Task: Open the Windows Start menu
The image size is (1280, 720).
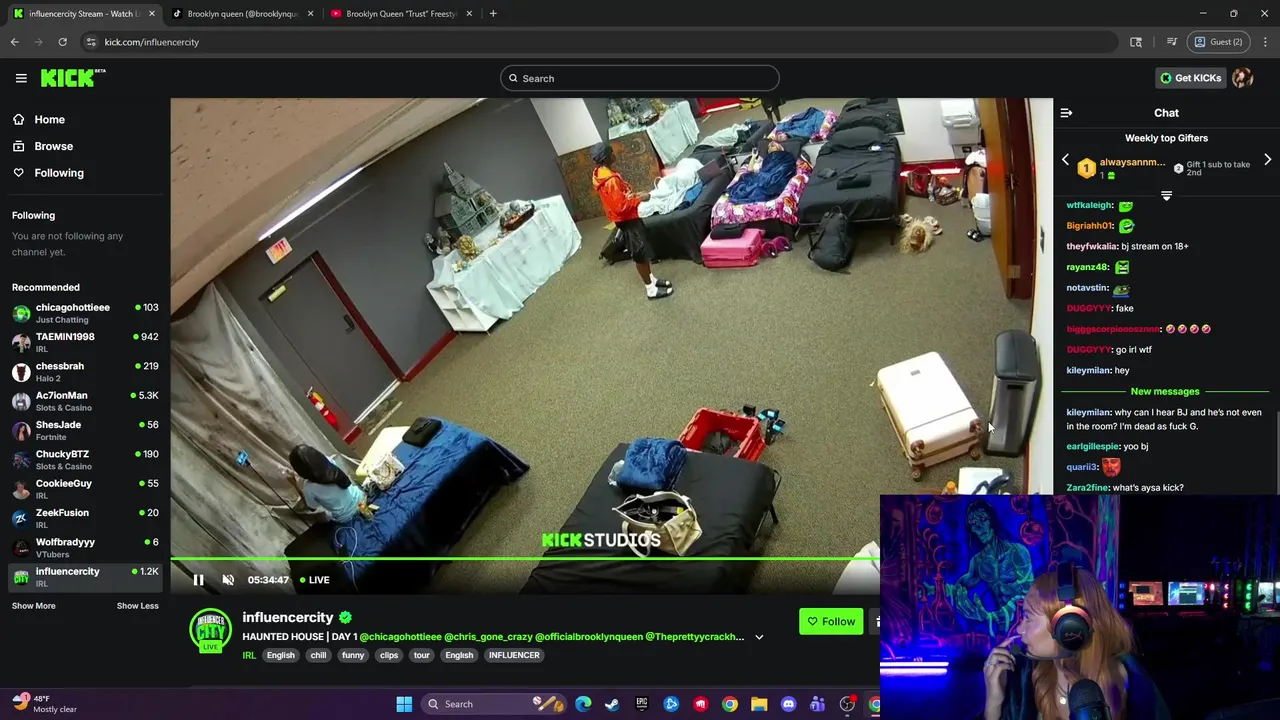Action: pos(404,704)
